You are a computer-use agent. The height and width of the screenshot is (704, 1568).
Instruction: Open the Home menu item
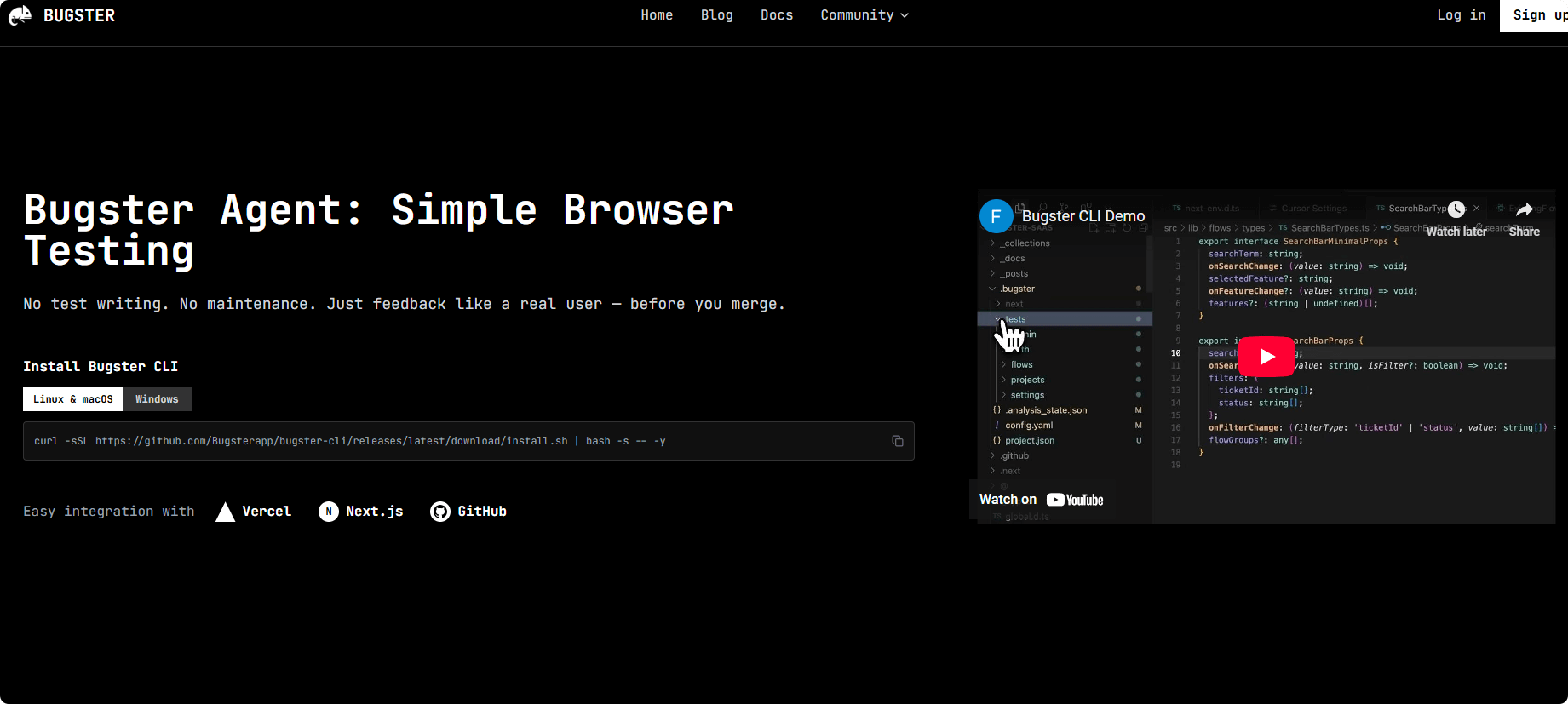pos(657,15)
